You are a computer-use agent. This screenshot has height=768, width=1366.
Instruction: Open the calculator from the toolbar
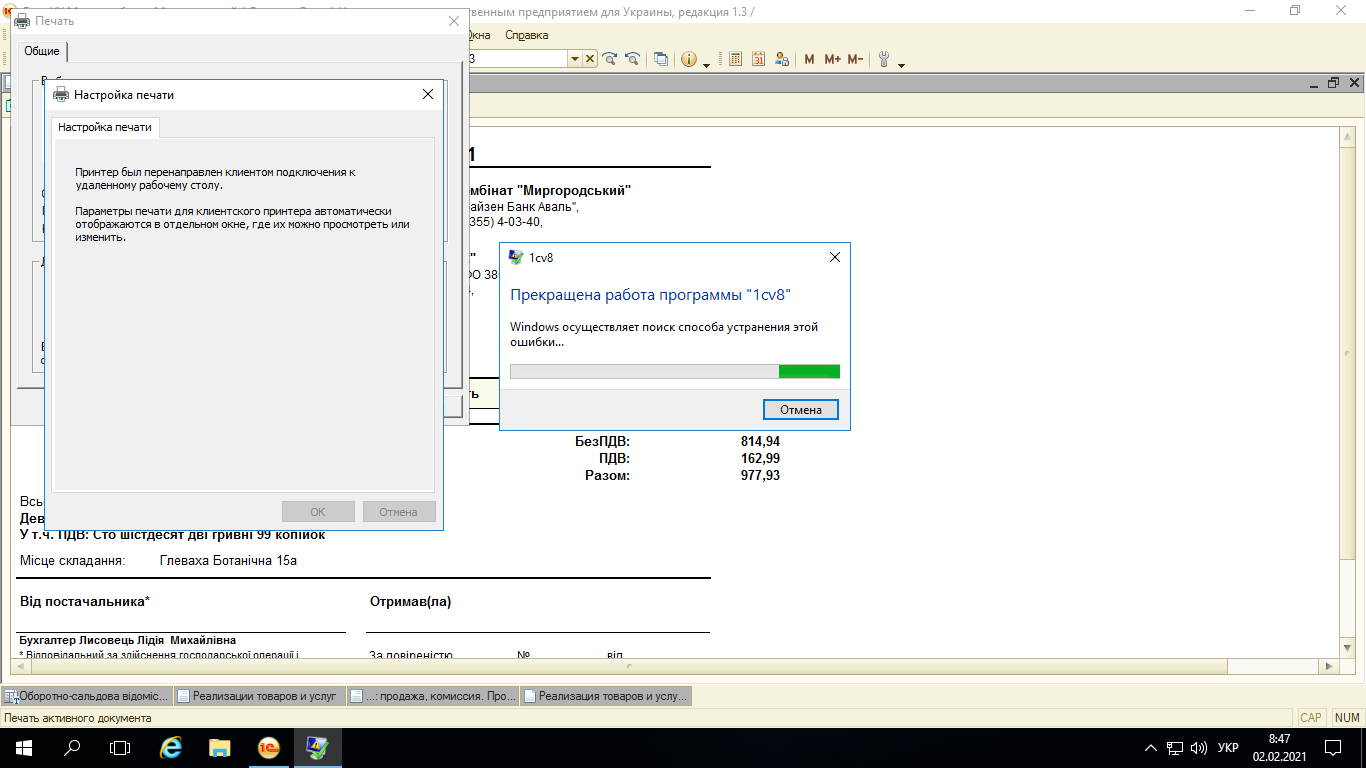coord(735,59)
